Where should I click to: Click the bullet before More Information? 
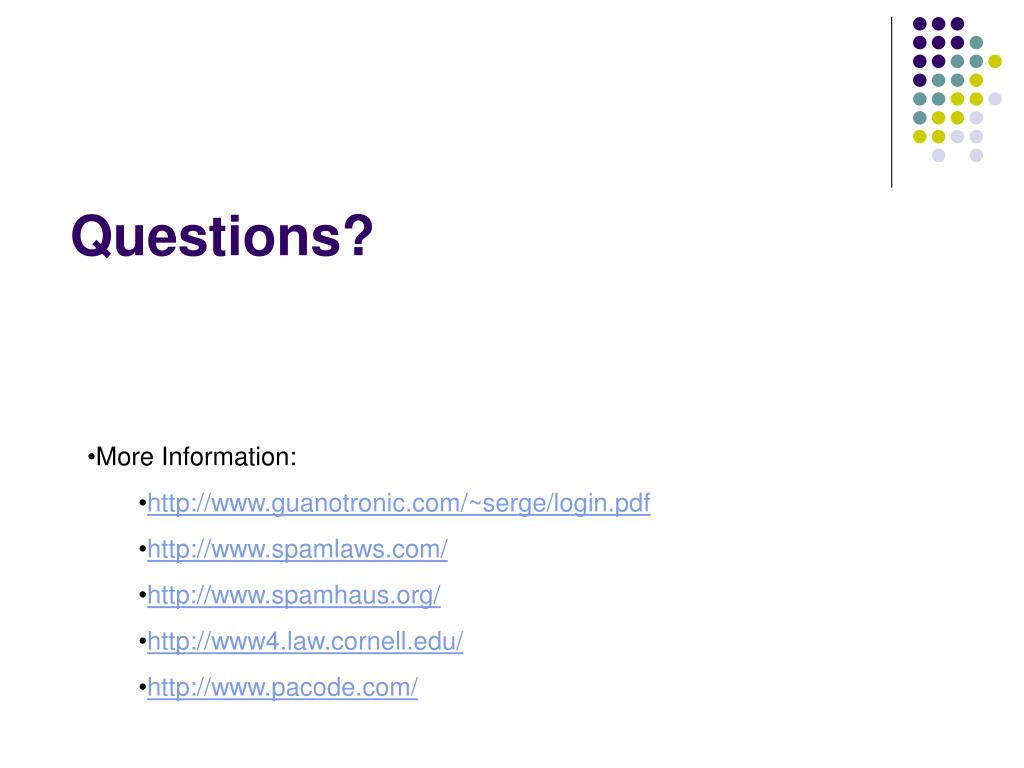[x=91, y=457]
